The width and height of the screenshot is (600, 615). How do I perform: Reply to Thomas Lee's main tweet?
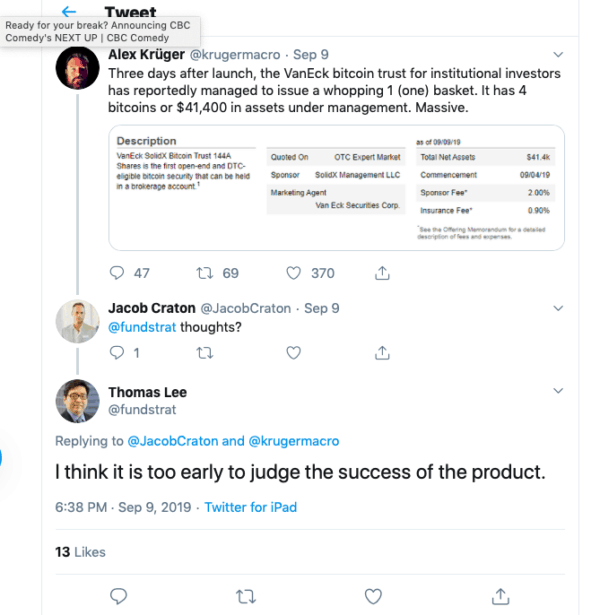[117, 596]
